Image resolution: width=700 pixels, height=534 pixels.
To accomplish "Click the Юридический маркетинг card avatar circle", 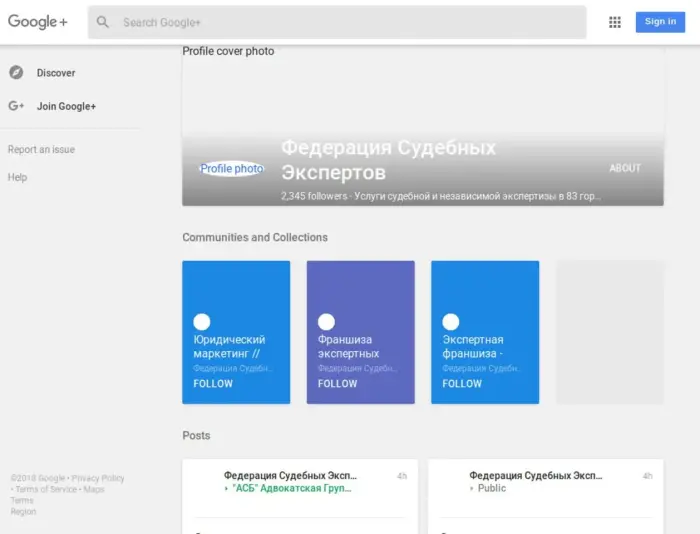I will 202,322.
